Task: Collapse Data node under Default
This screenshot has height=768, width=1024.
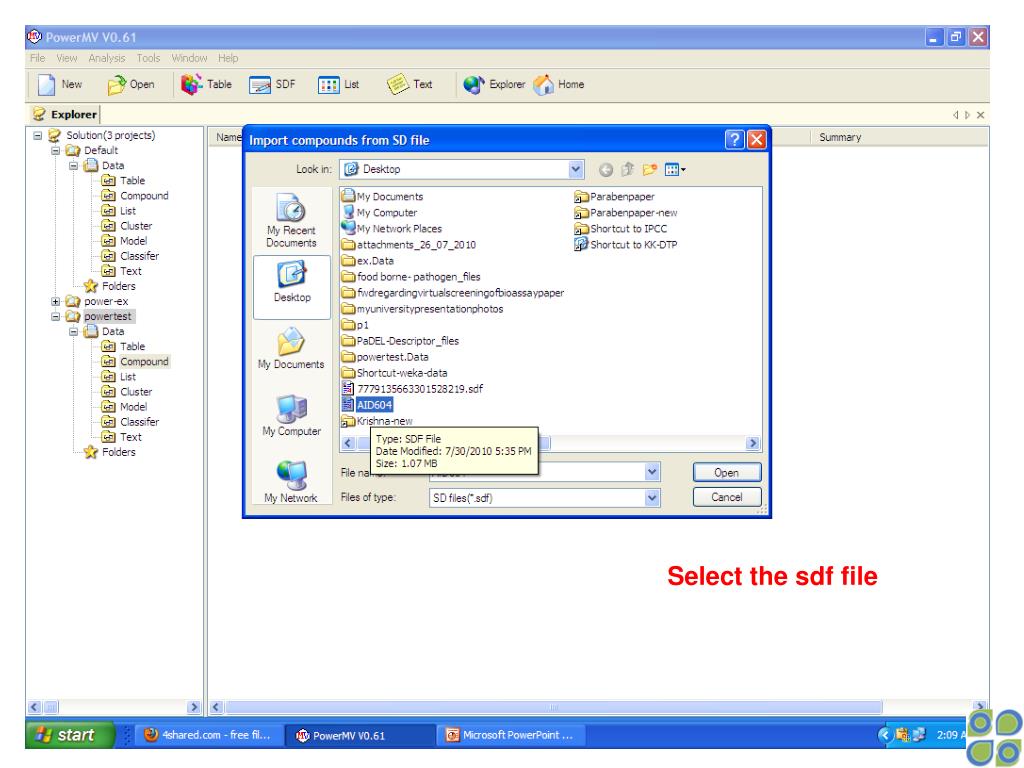Action: click(73, 166)
